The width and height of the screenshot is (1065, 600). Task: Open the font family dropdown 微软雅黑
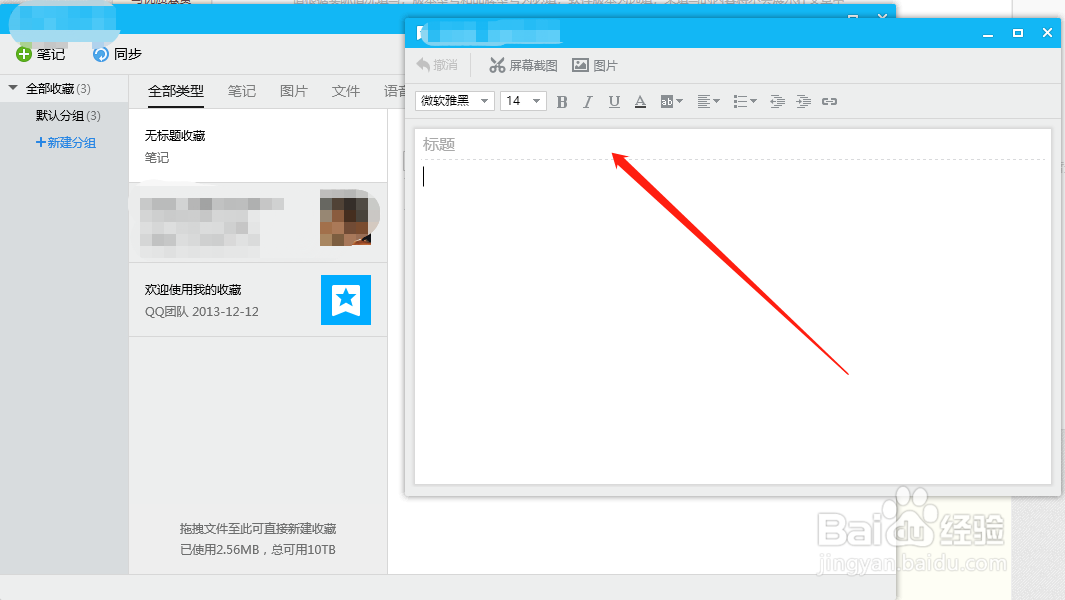[x=454, y=101]
